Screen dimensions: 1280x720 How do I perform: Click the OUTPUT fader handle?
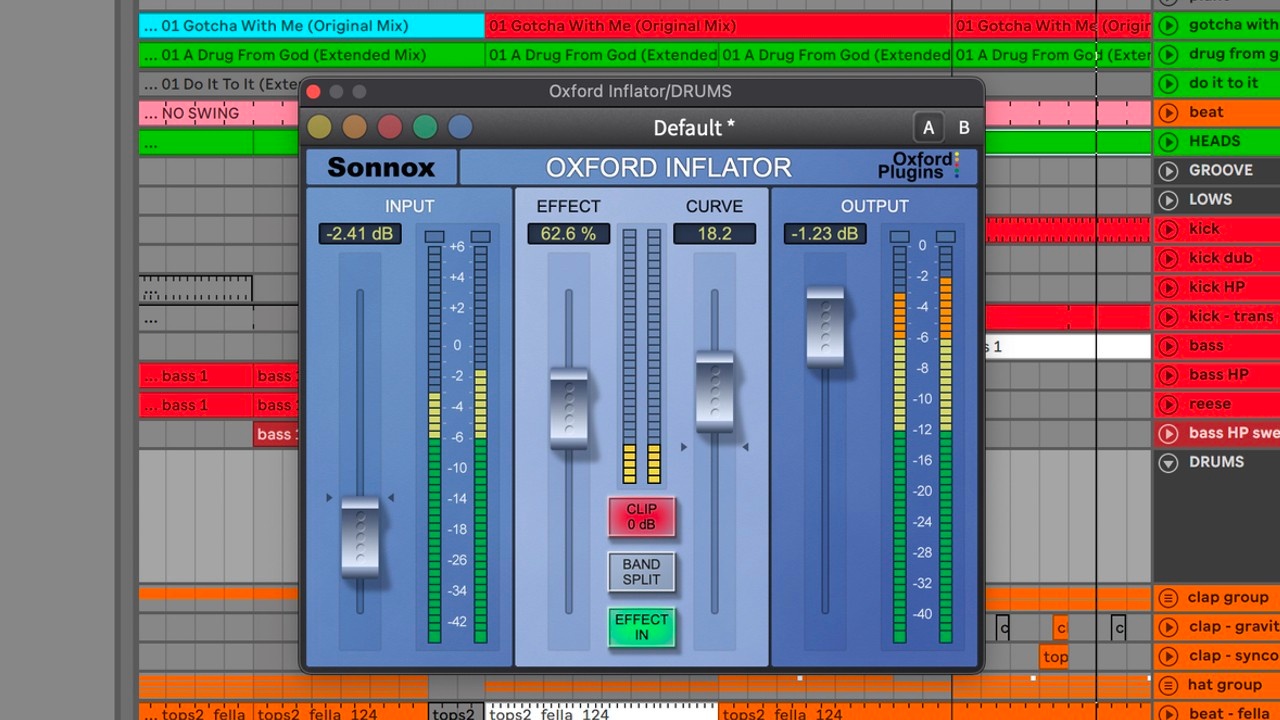[825, 327]
